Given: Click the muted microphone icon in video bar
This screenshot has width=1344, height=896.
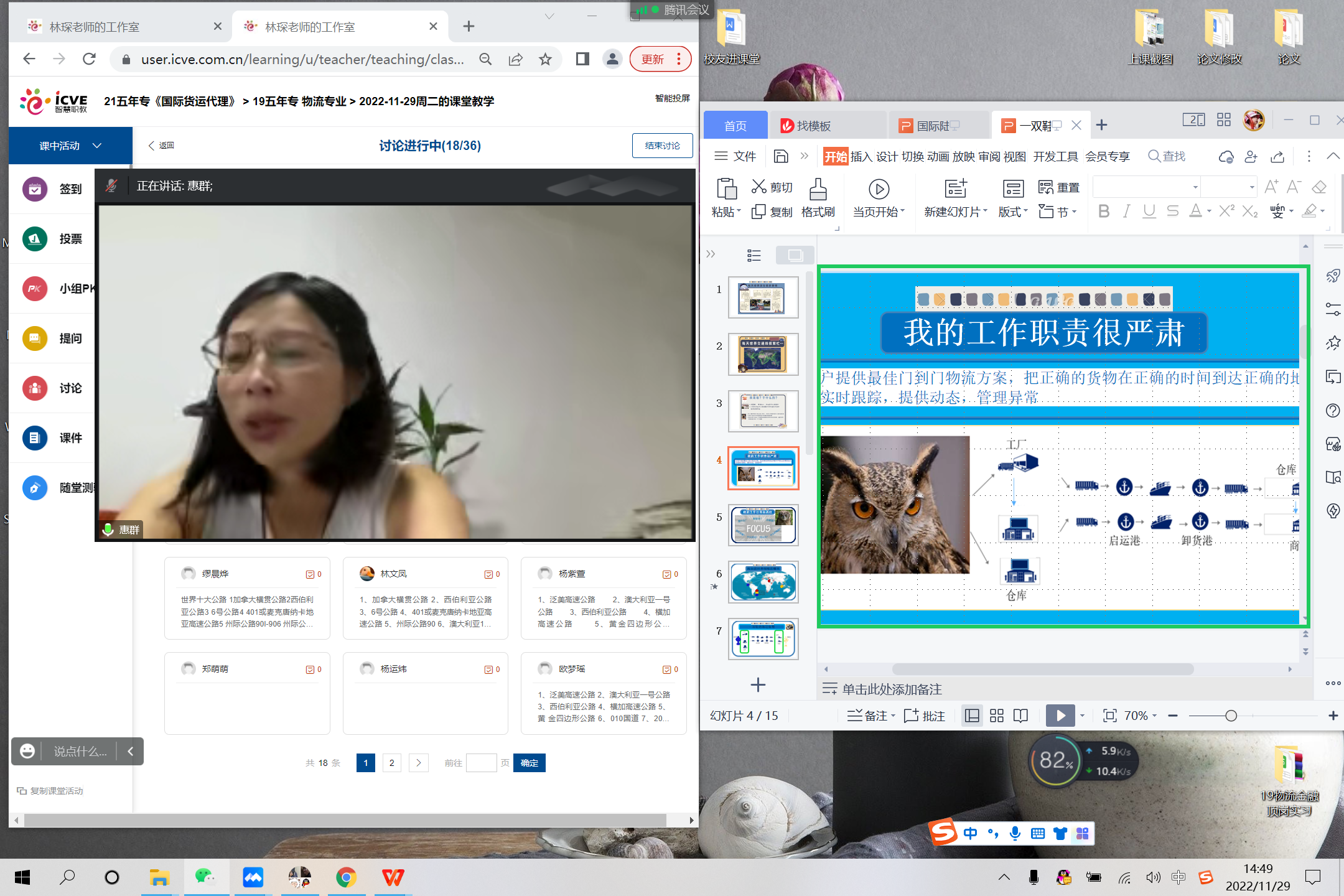Looking at the screenshot, I should [111, 185].
